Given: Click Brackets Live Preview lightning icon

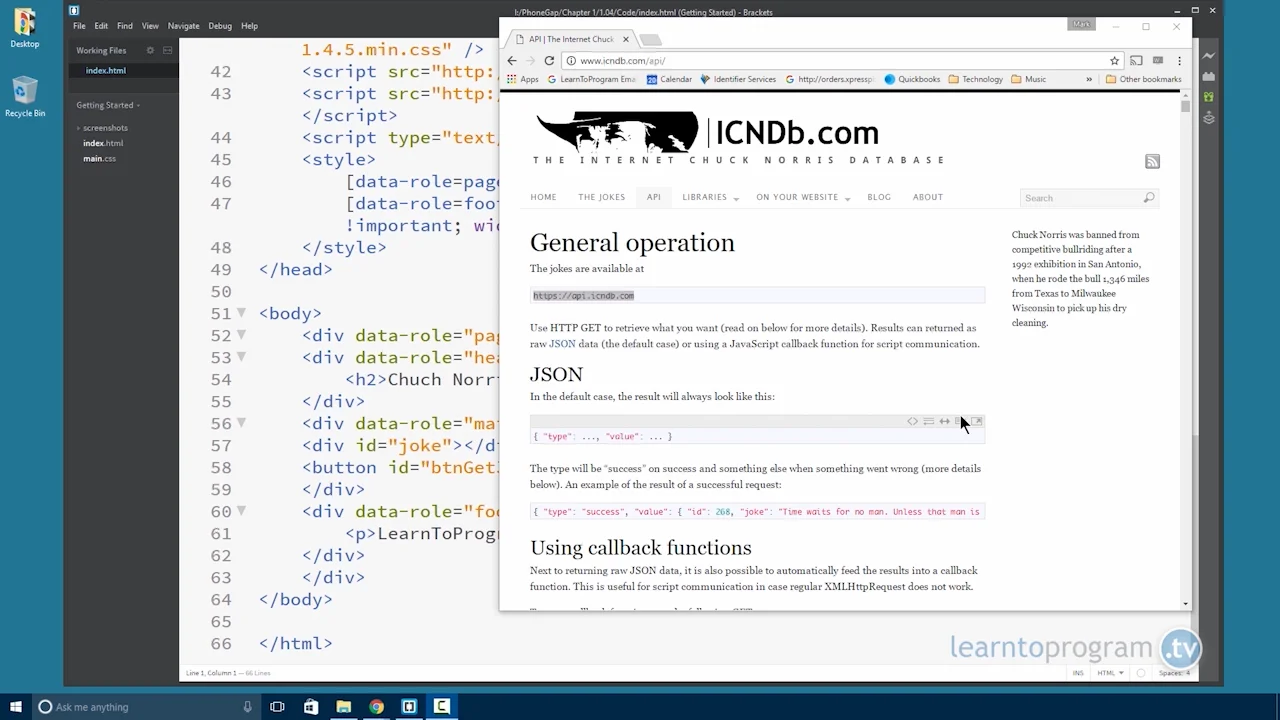Looking at the screenshot, I should [1209, 56].
